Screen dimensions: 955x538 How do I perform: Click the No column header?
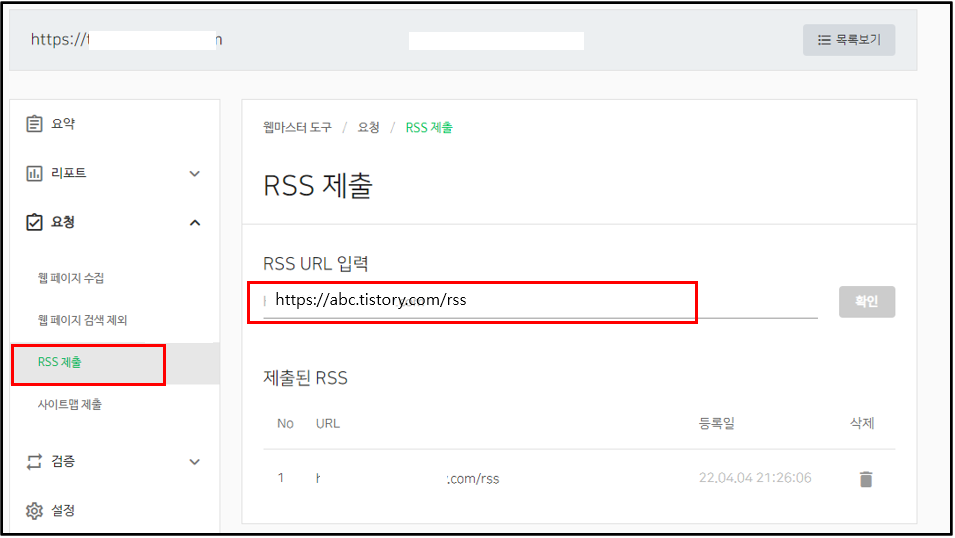[285, 423]
